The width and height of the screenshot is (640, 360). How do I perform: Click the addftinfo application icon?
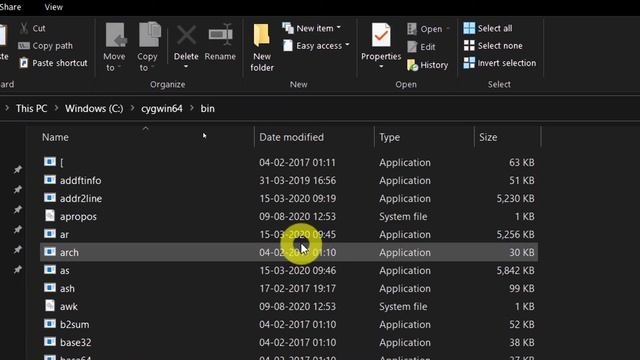50,180
